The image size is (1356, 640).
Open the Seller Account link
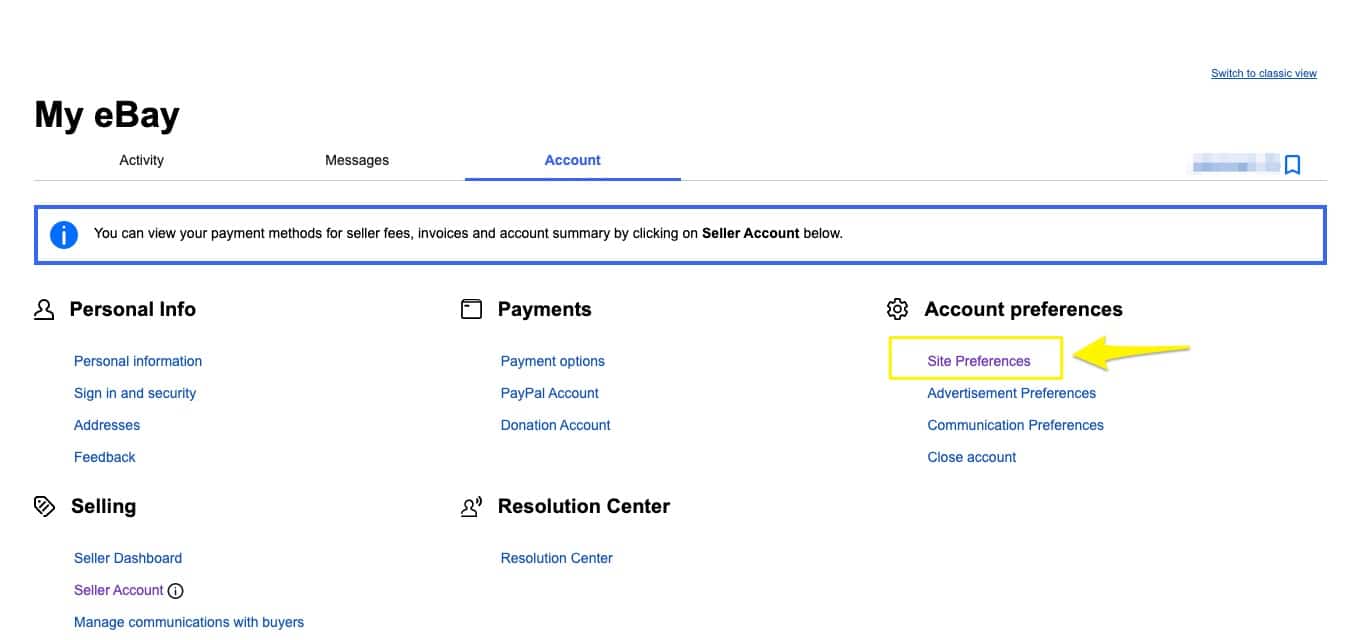pyautogui.click(x=119, y=590)
